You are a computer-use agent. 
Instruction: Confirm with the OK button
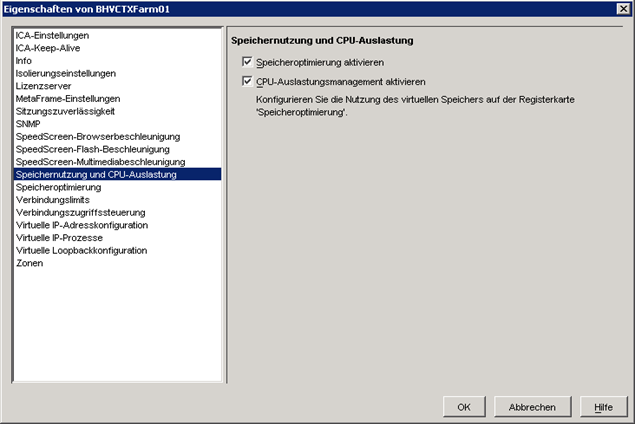pyautogui.click(x=464, y=407)
